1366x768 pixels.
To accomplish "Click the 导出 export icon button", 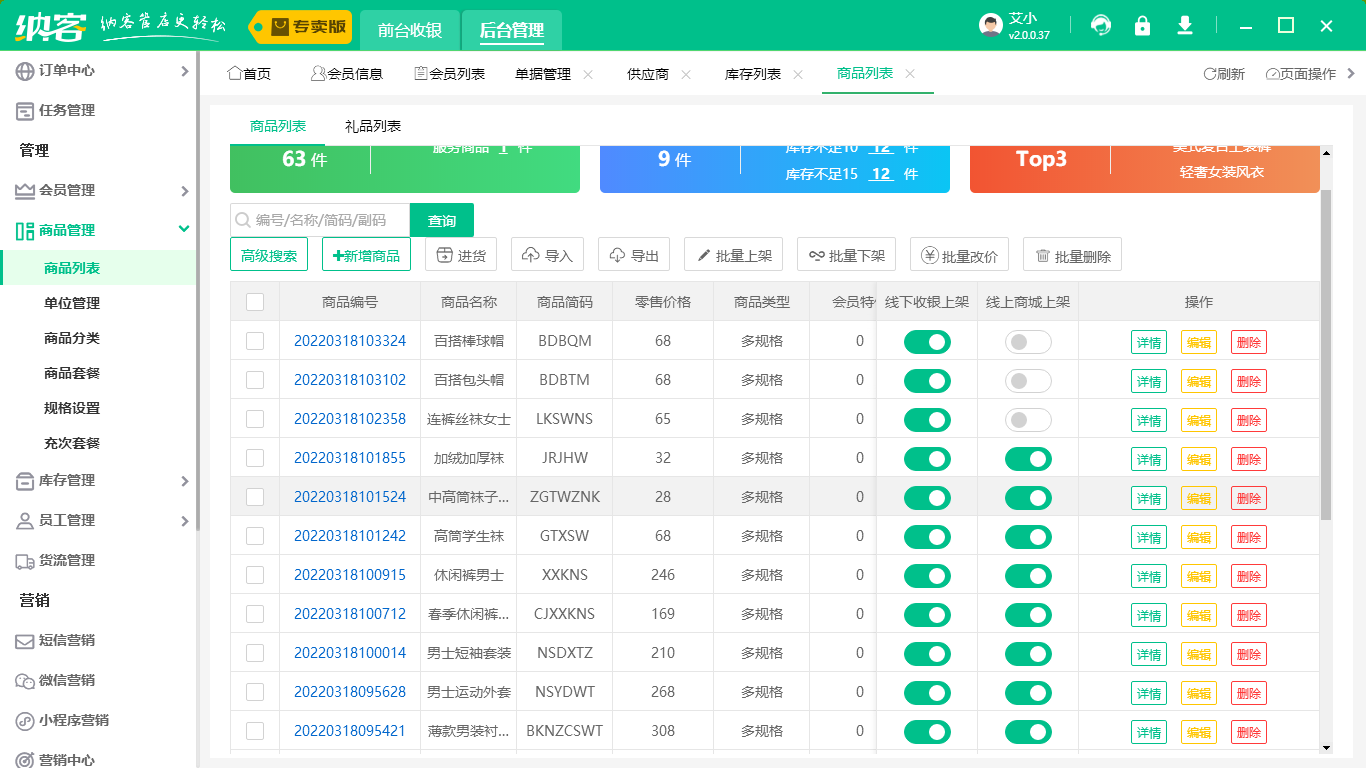I will click(633, 254).
